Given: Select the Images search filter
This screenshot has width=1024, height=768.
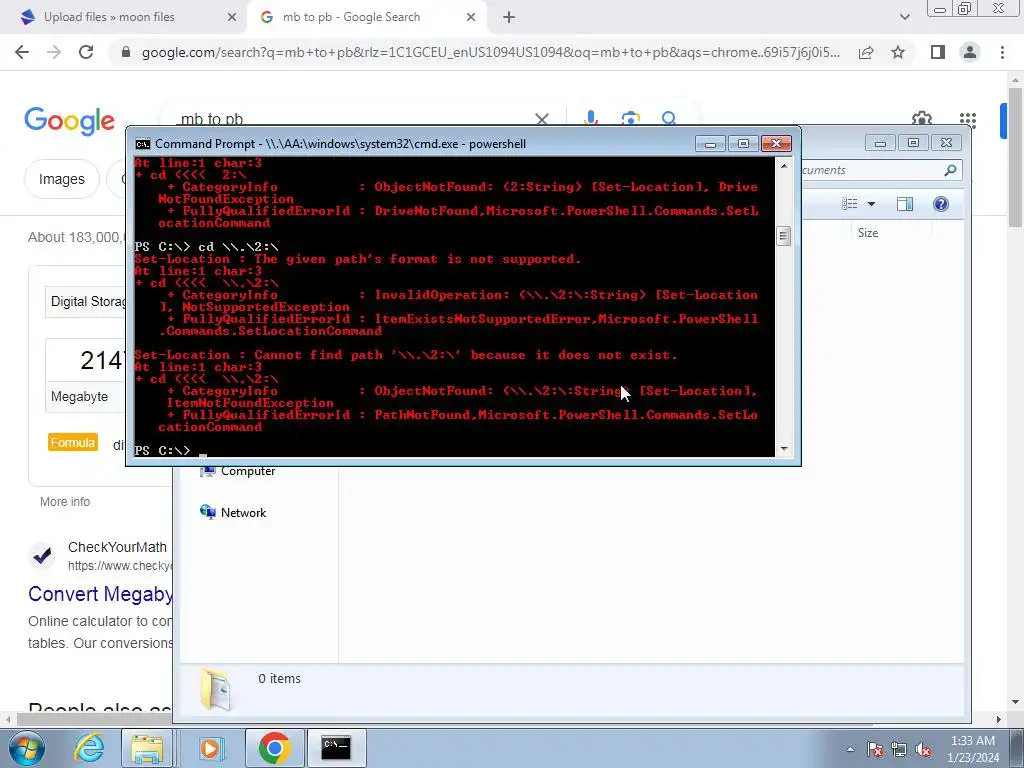Looking at the screenshot, I should tap(61, 179).
